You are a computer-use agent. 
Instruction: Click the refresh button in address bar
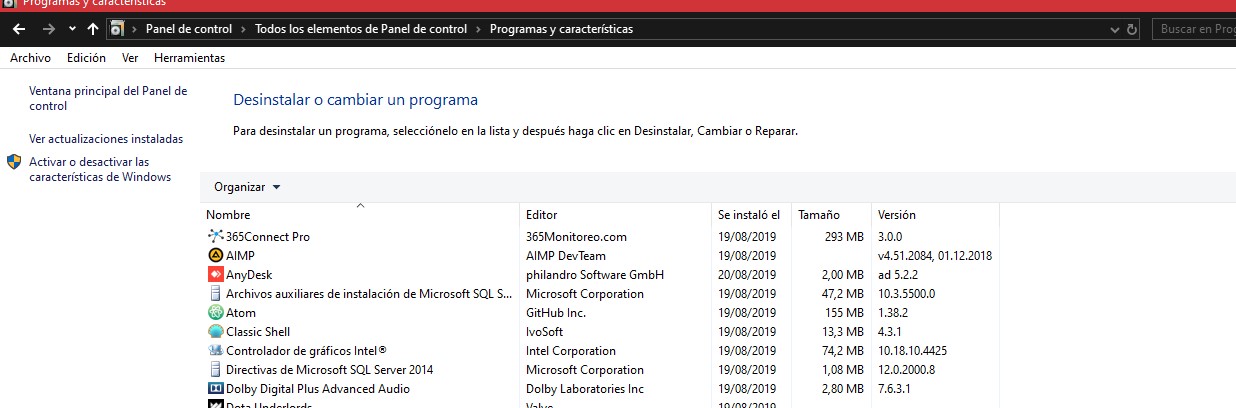tap(1131, 29)
